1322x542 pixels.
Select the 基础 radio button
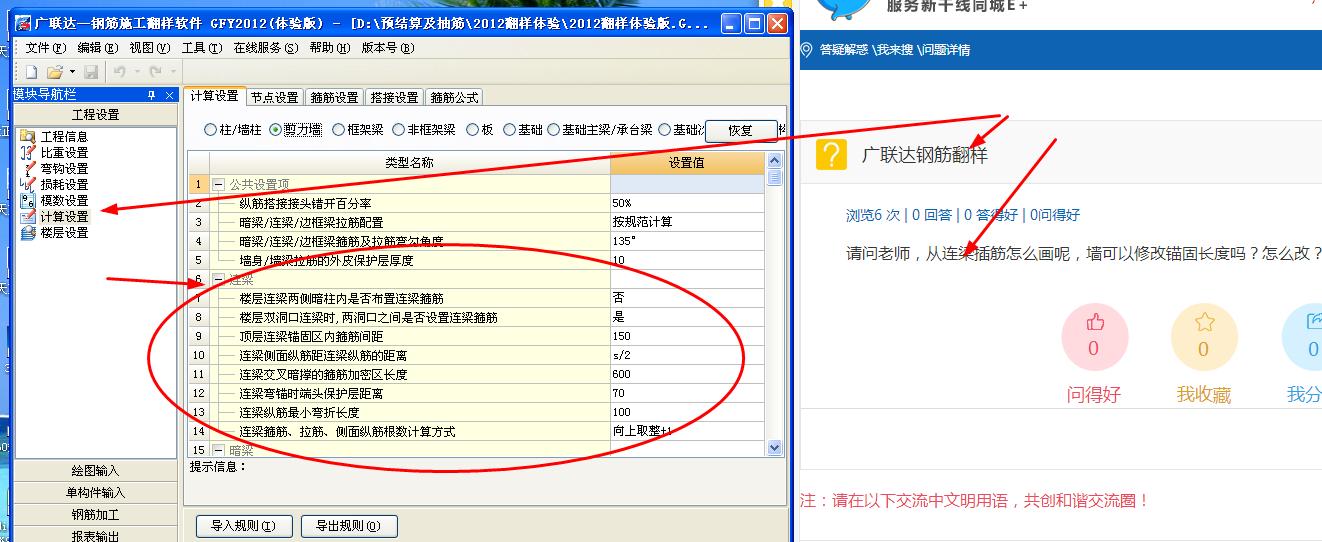[x=523, y=130]
